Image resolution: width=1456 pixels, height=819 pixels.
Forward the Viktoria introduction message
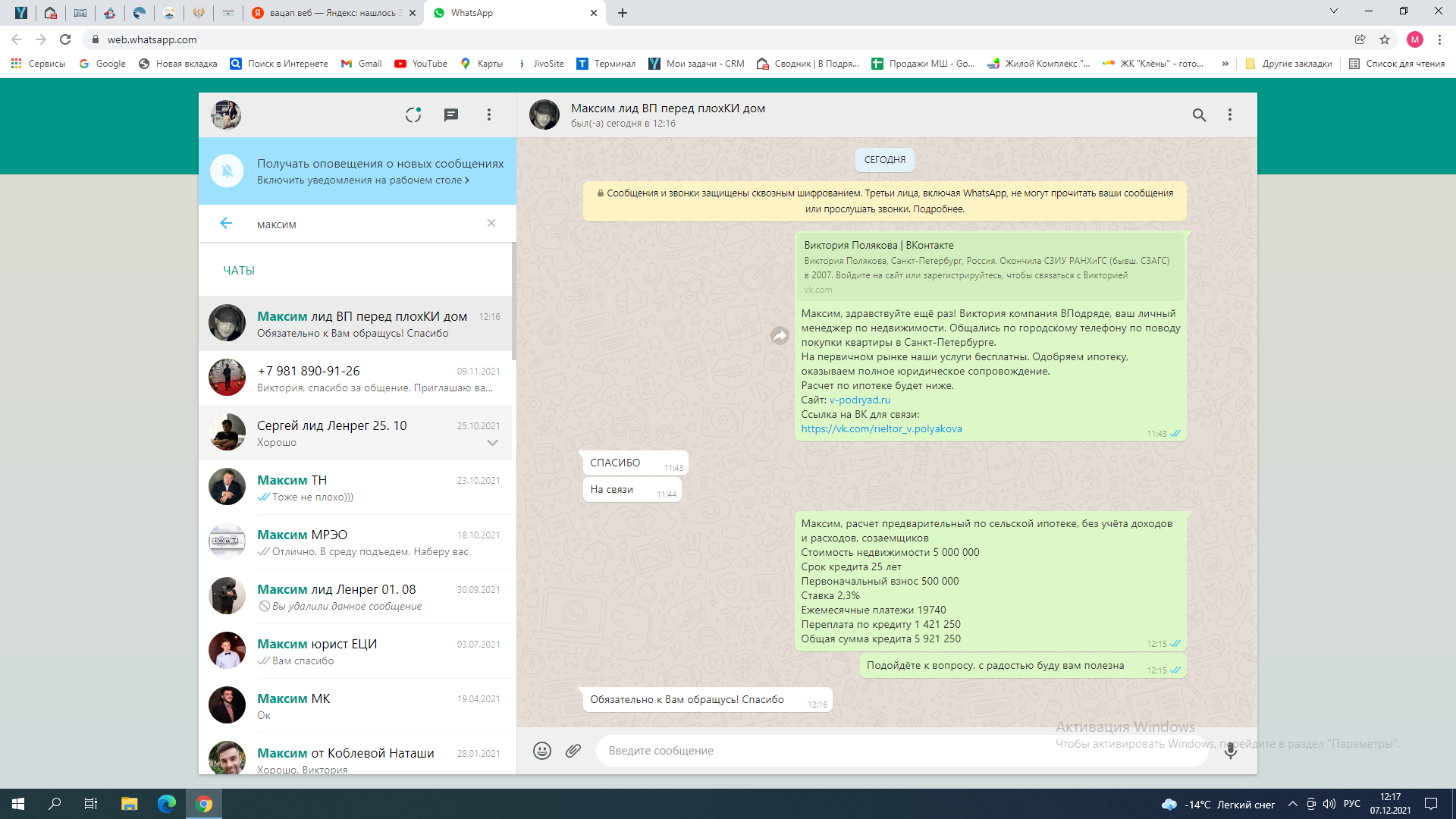click(780, 335)
